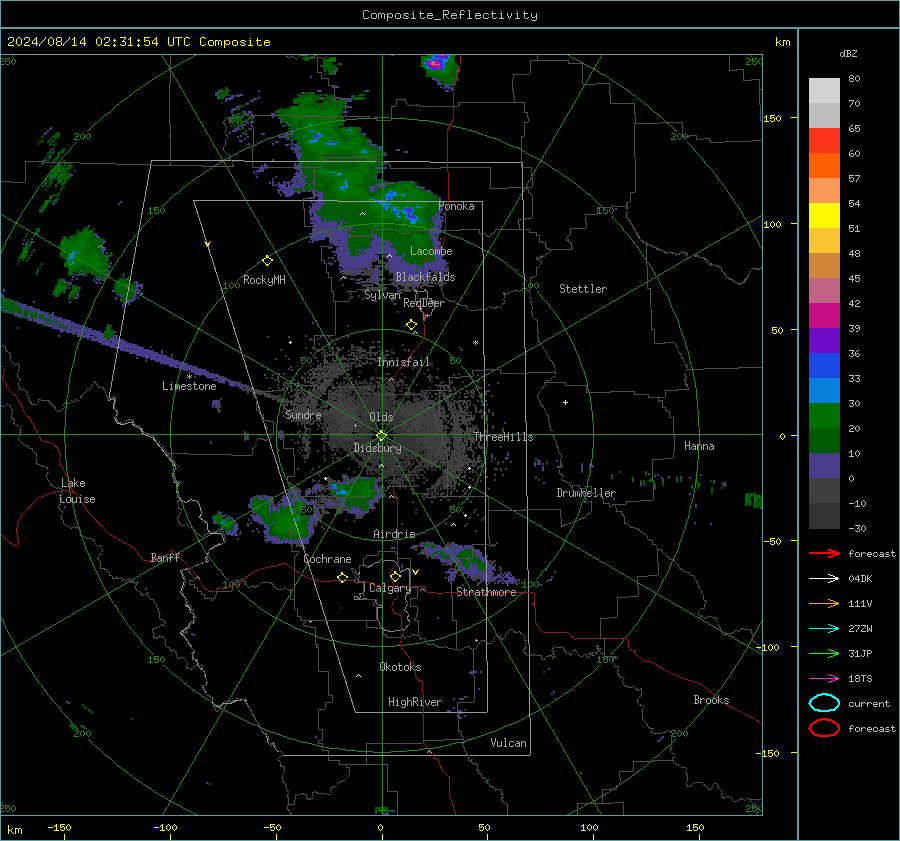This screenshot has height=841, width=900.
Task: Click the Banff label
Action: point(165,557)
